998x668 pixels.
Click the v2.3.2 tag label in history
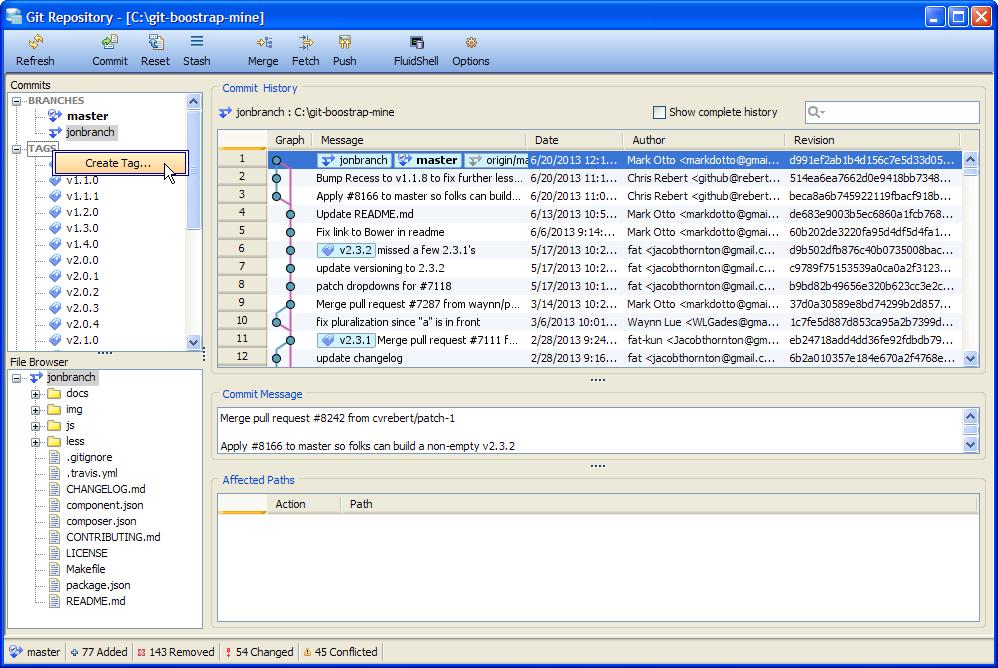347,250
